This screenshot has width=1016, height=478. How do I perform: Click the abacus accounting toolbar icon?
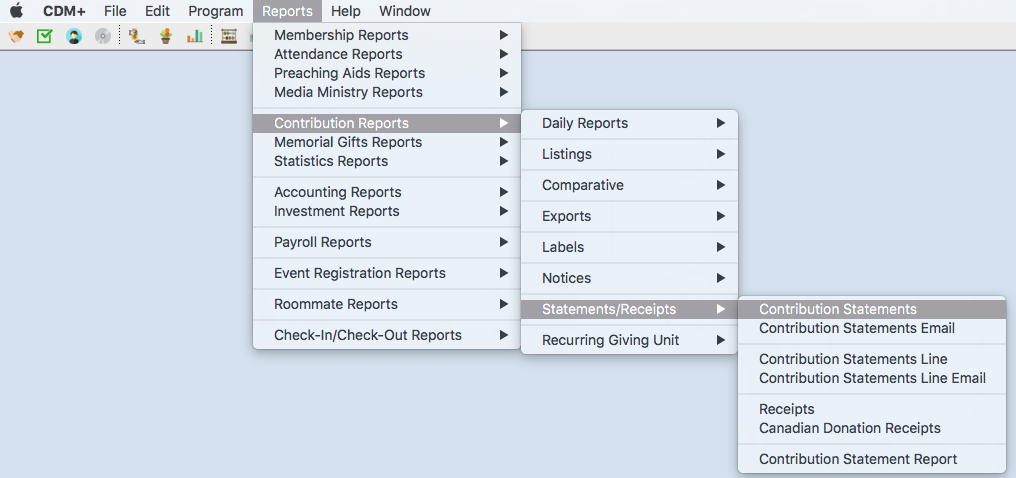click(229, 36)
